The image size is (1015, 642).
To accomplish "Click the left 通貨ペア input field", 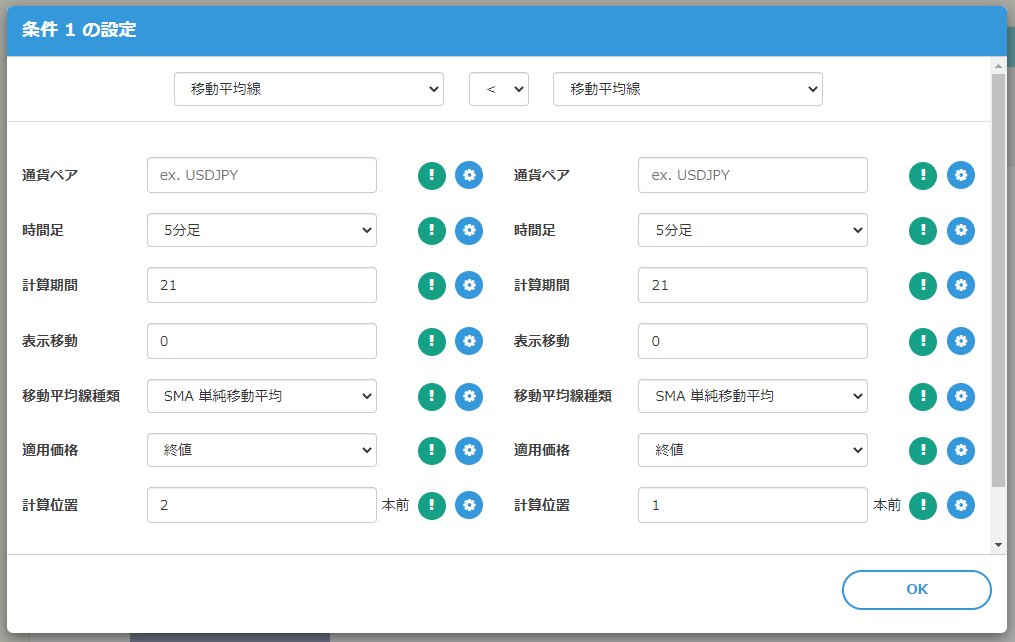I will click(x=262, y=175).
